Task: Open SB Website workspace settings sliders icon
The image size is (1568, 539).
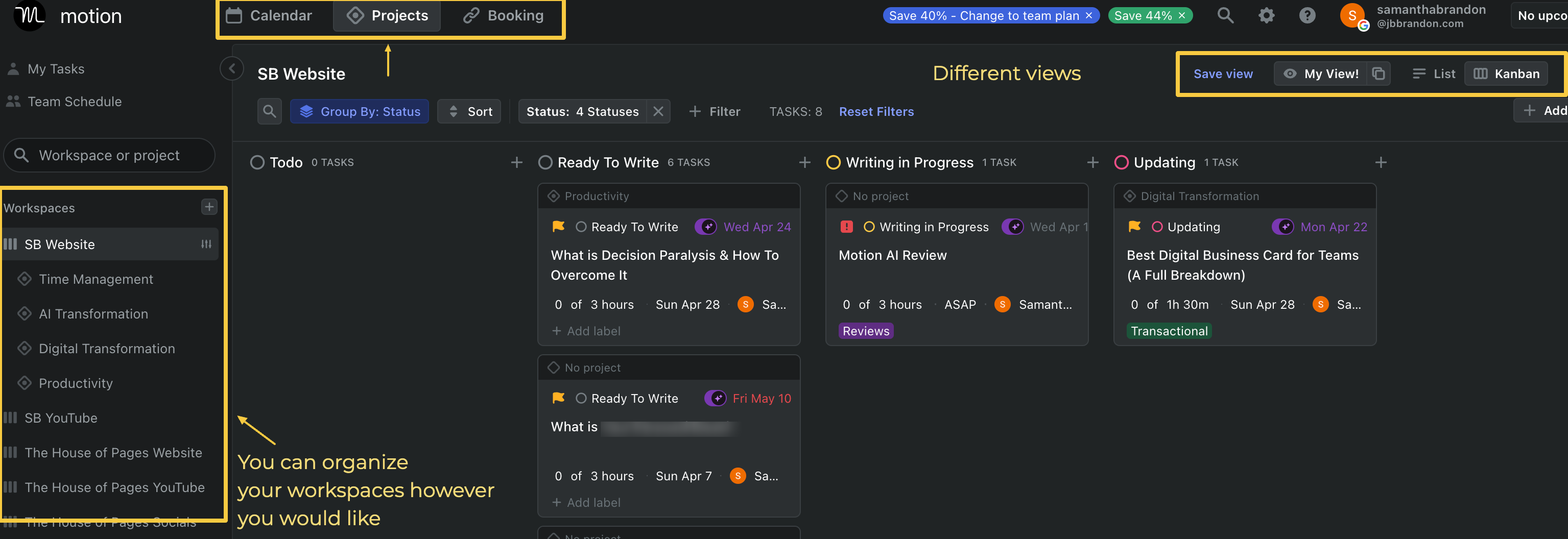Action: pyautogui.click(x=206, y=244)
